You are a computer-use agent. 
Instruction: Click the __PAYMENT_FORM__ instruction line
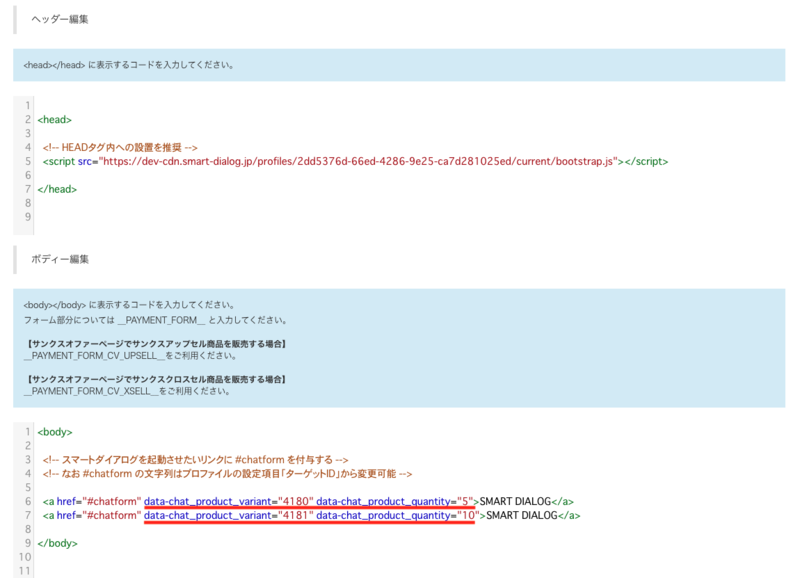point(156,320)
